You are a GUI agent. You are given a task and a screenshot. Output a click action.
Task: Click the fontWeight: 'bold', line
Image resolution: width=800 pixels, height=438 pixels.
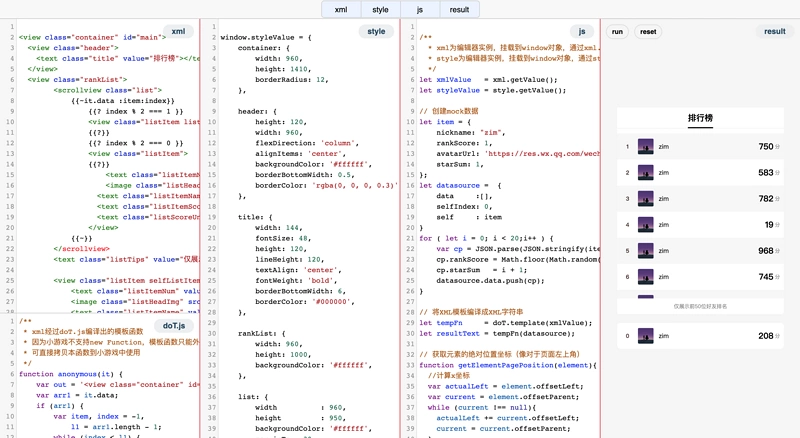tap(296, 281)
